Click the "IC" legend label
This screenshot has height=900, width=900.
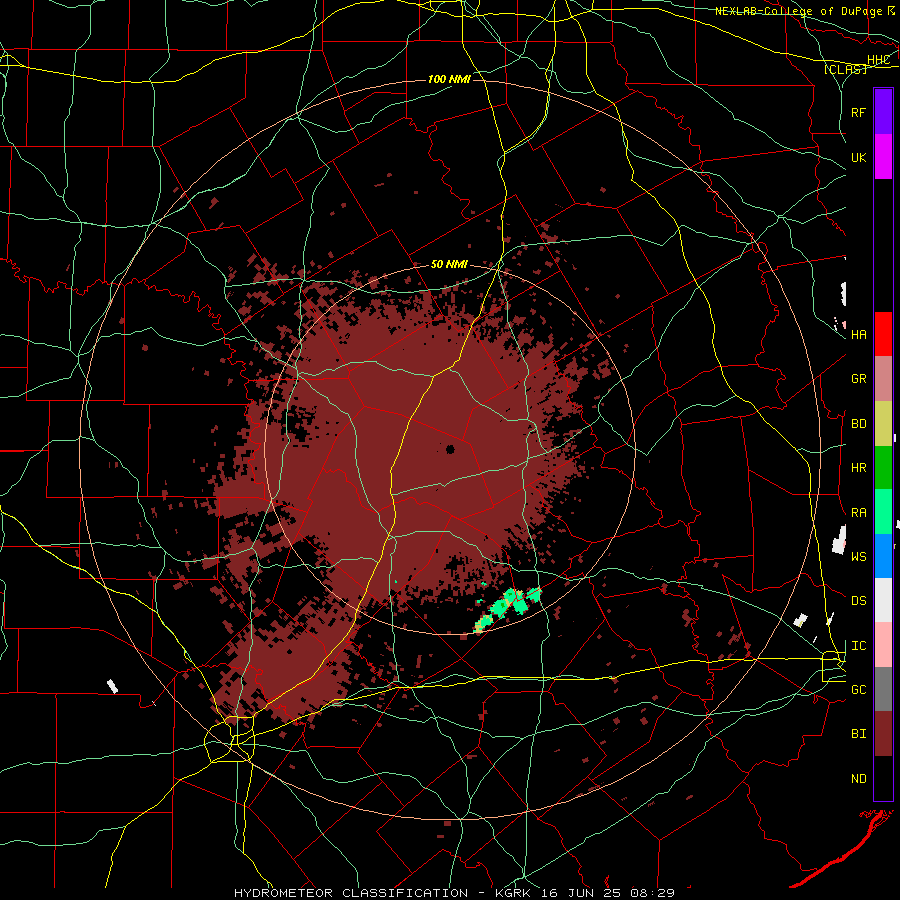click(x=858, y=646)
